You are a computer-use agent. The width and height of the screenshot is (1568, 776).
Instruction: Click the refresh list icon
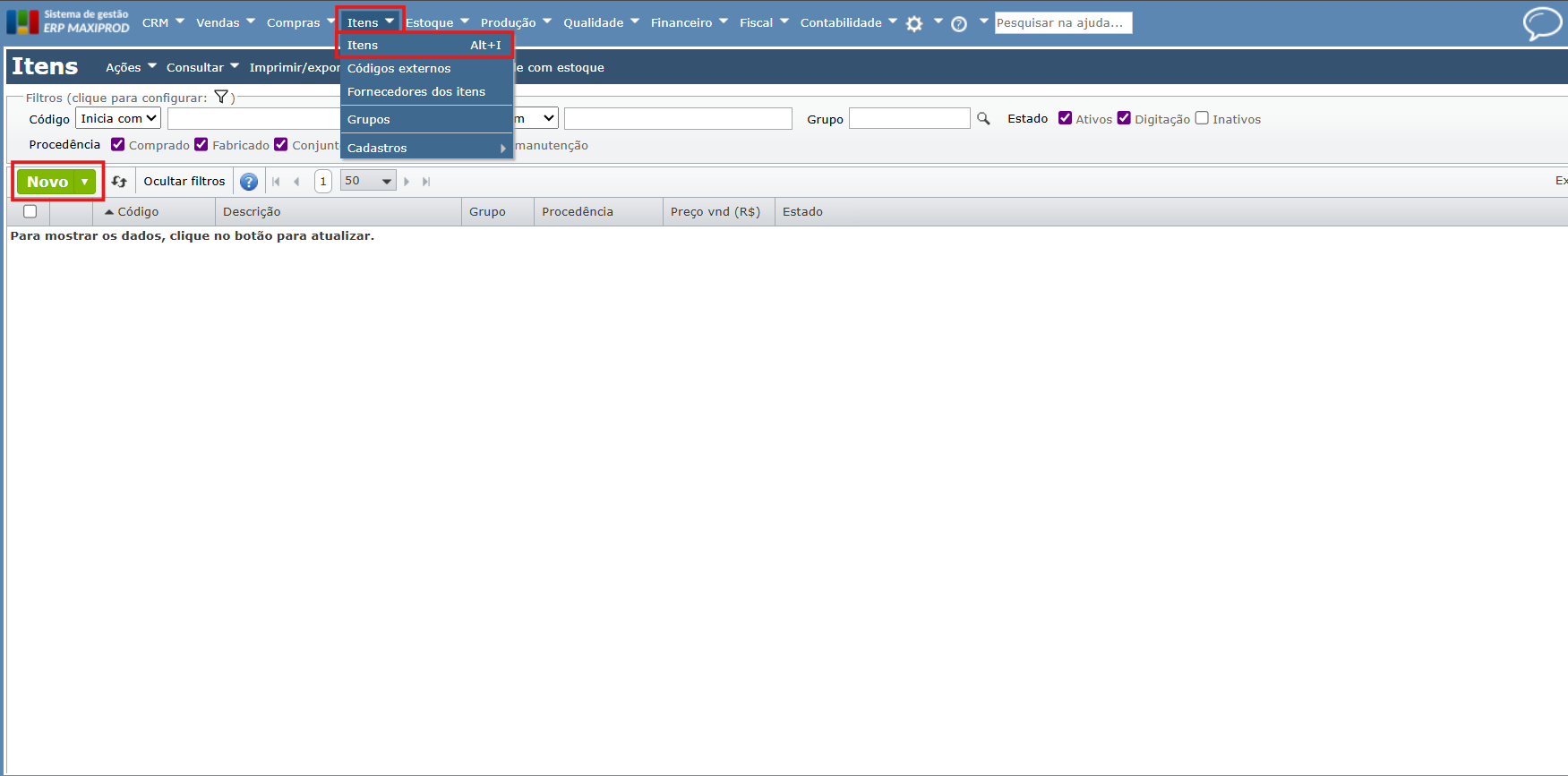point(119,181)
